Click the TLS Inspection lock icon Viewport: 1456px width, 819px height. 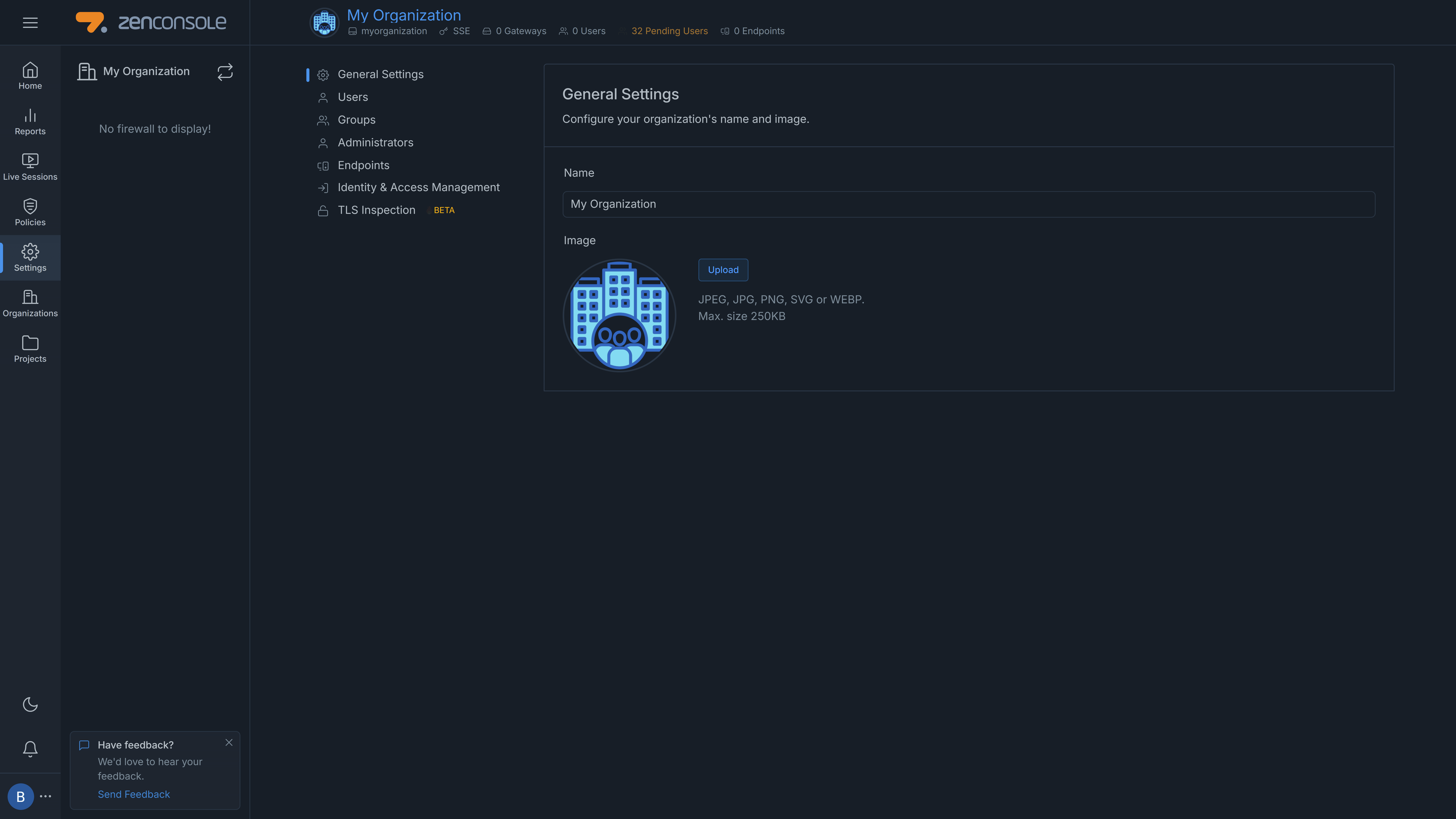coord(323,211)
